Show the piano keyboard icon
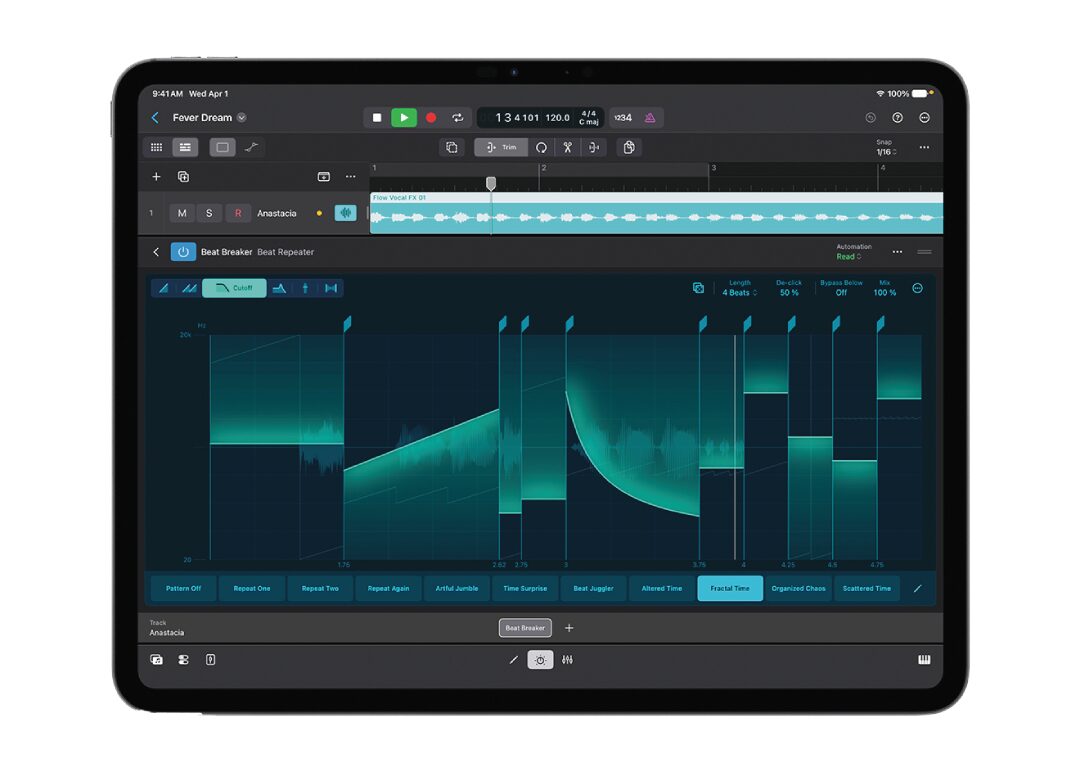1080x772 pixels. (924, 660)
